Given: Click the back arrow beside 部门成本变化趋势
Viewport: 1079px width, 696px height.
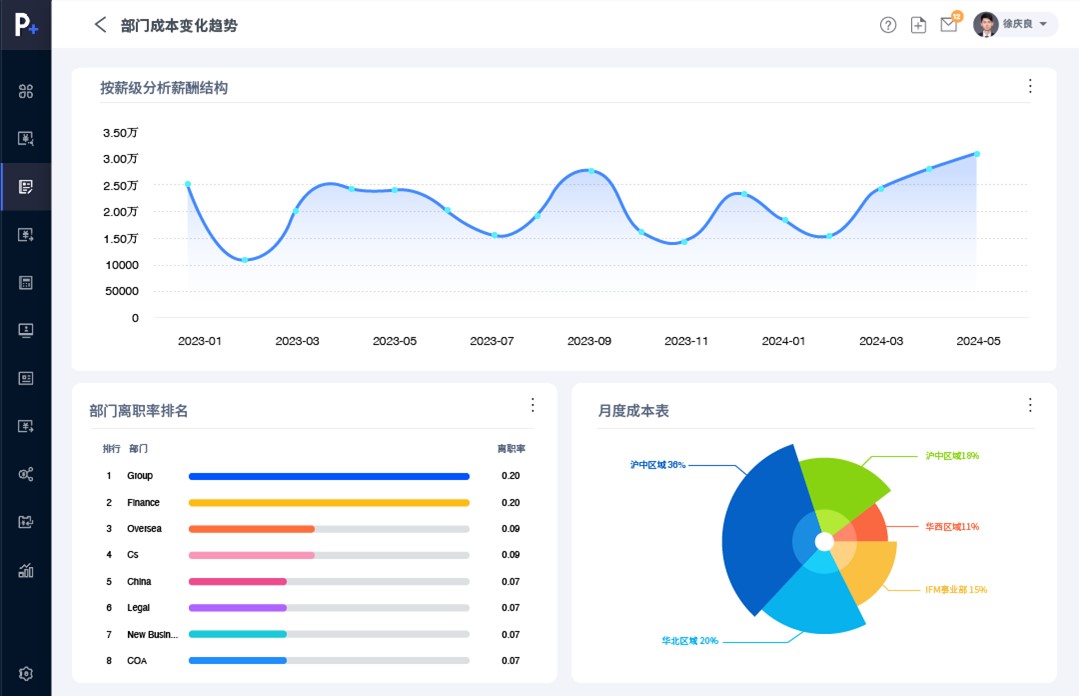Looking at the screenshot, I should 100,25.
